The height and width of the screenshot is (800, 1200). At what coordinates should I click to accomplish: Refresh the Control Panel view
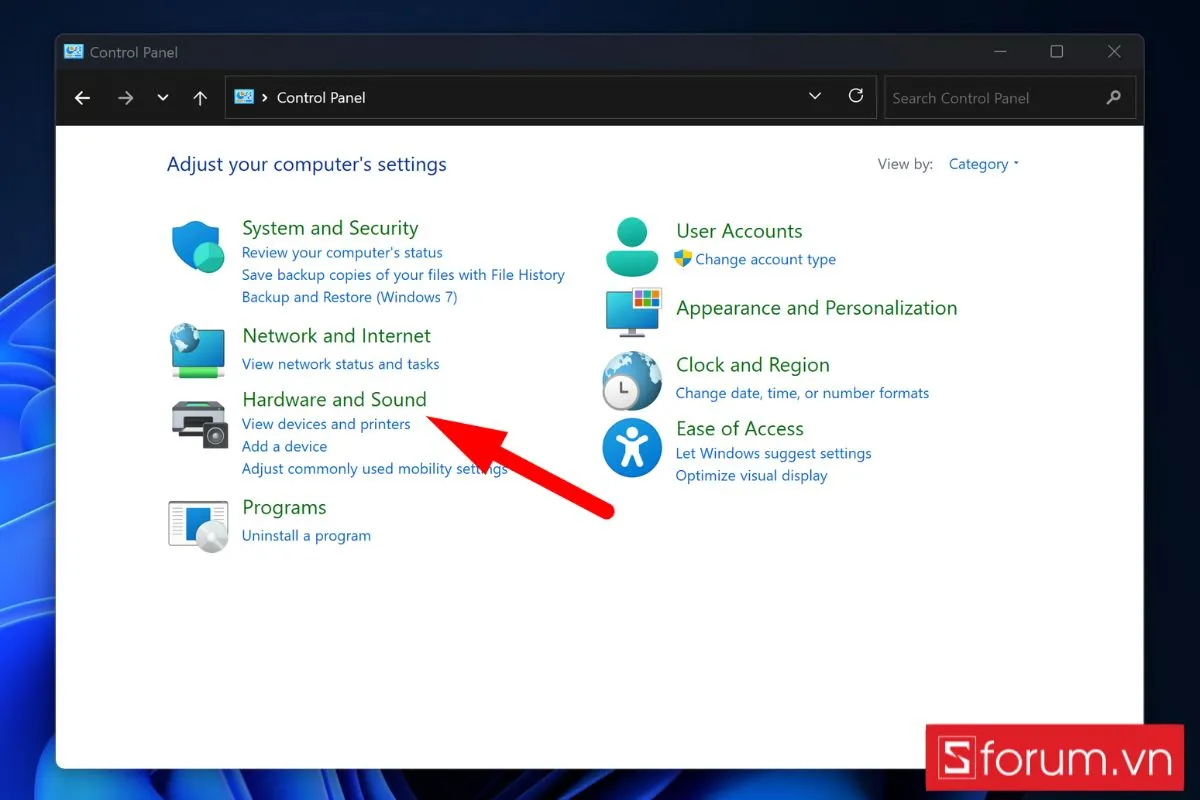click(856, 96)
